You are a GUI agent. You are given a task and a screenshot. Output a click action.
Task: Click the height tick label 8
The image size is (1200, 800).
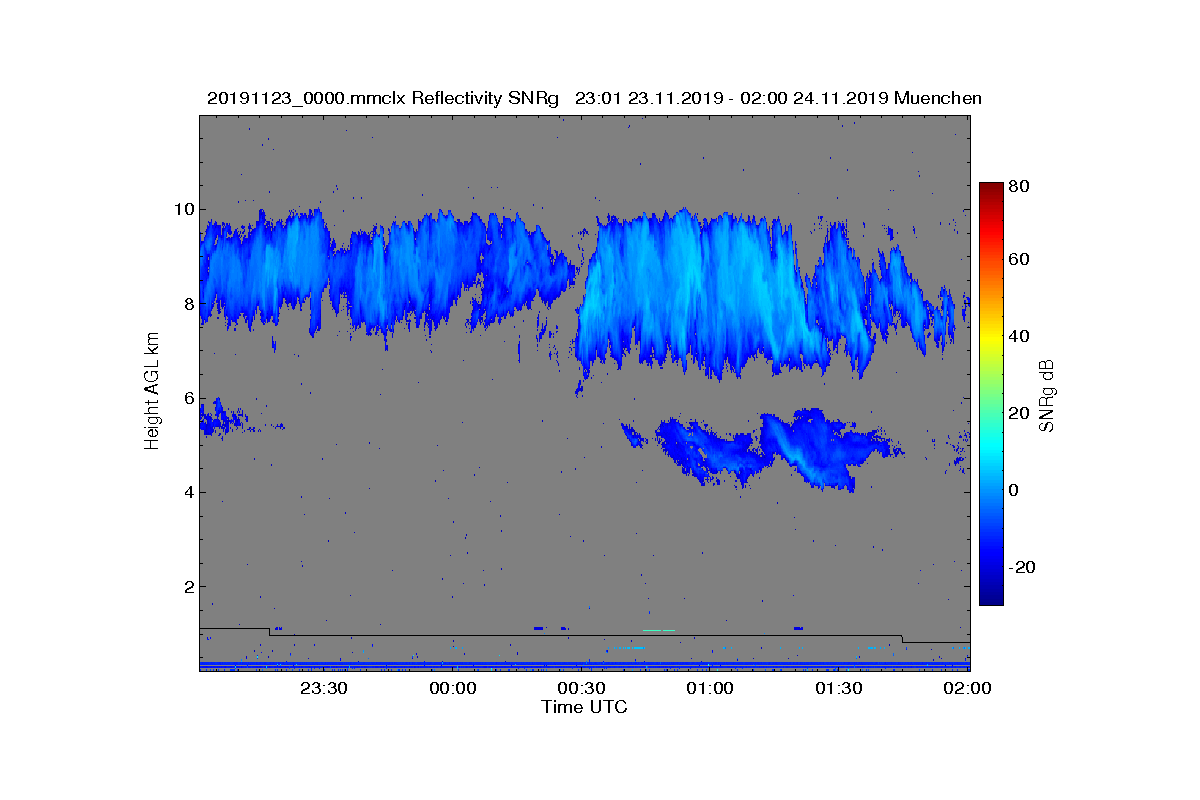[188, 304]
